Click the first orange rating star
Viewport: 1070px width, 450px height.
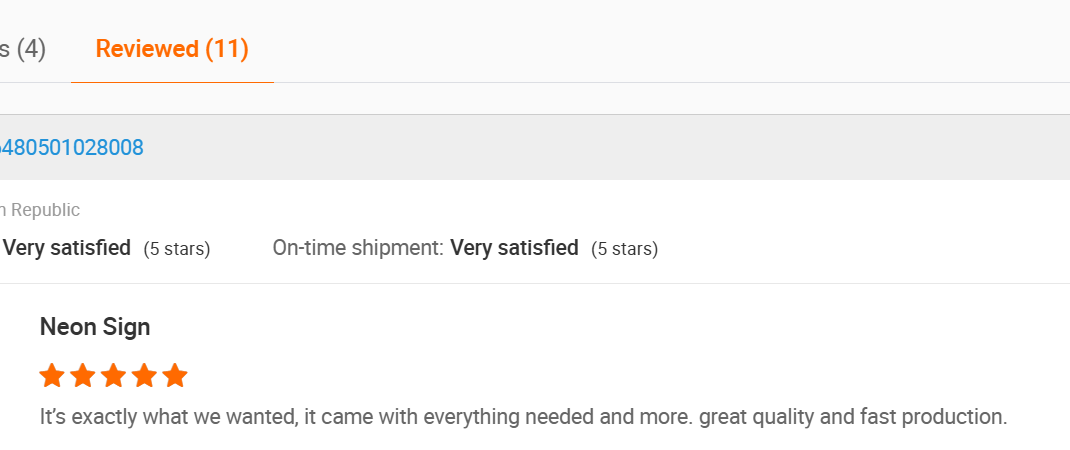(x=52, y=376)
